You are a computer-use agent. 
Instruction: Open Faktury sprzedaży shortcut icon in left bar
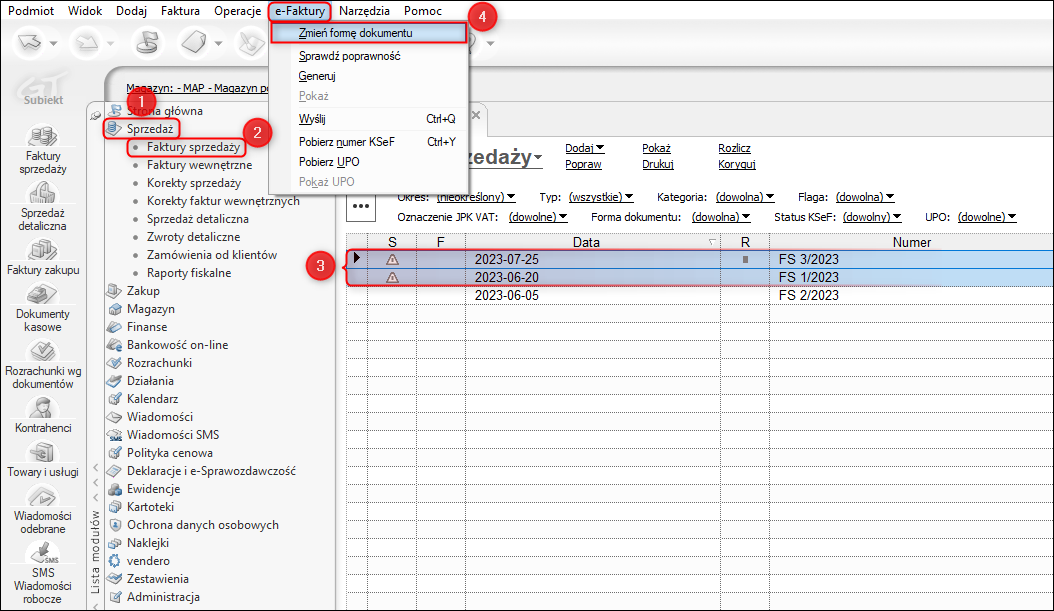pos(41,137)
